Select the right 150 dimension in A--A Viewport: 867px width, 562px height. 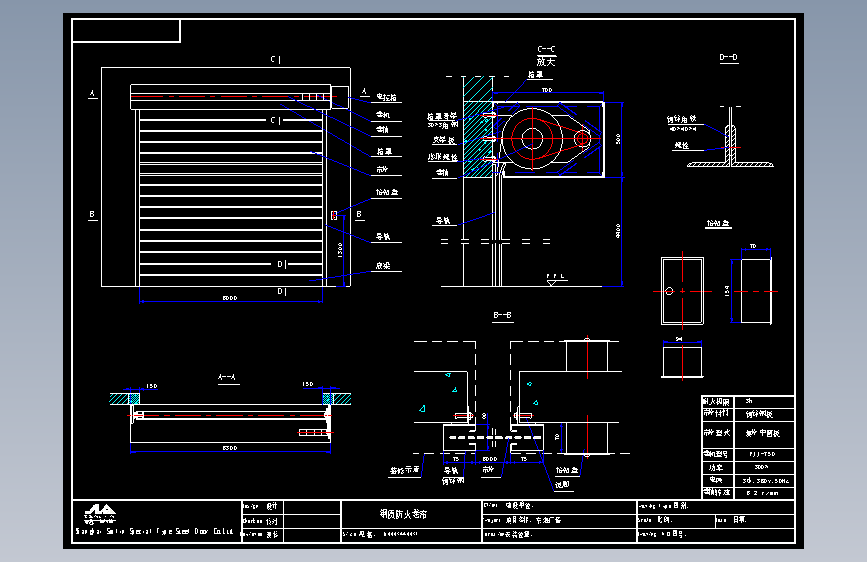click(x=308, y=384)
